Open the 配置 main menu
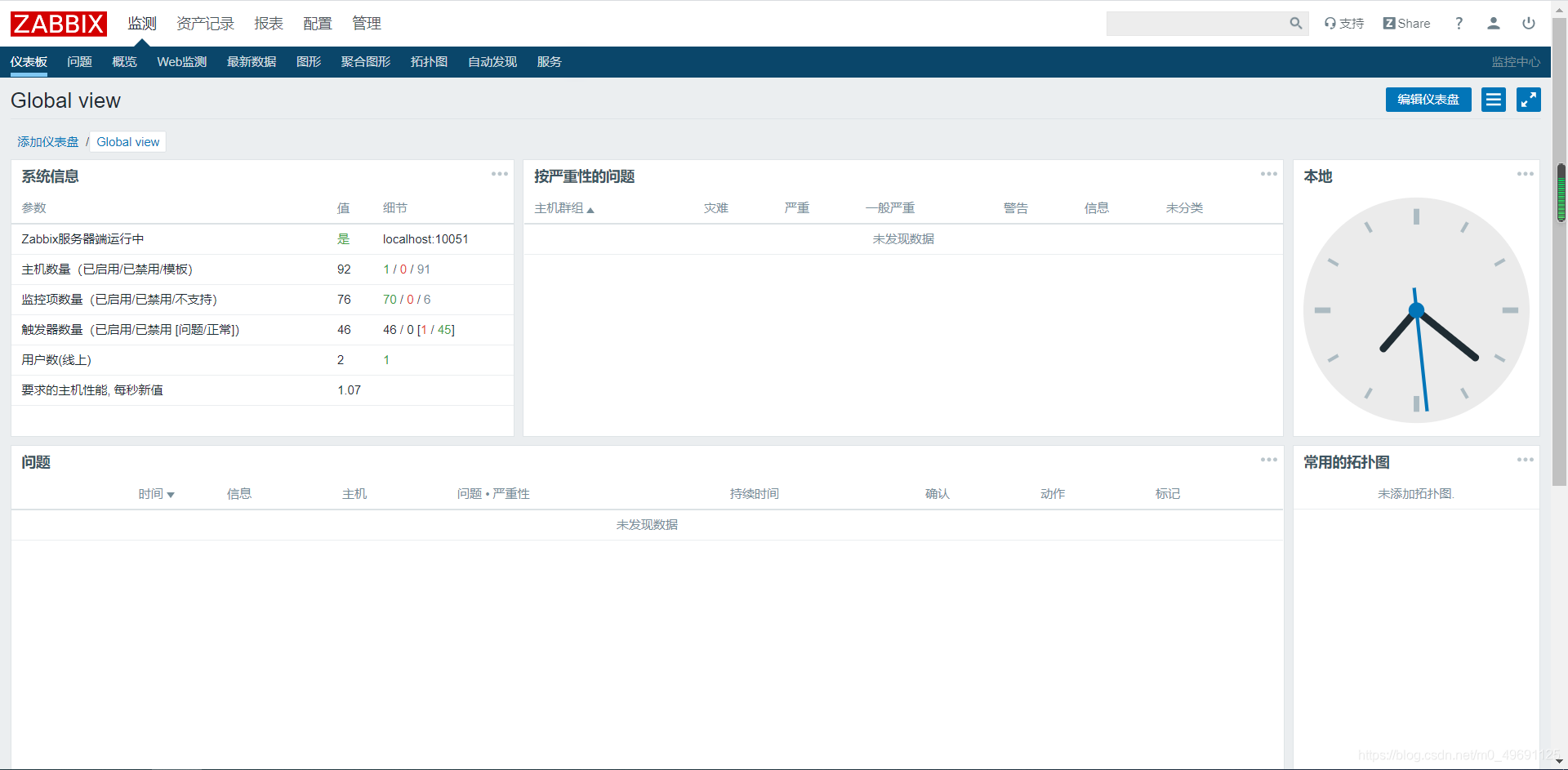 click(318, 24)
